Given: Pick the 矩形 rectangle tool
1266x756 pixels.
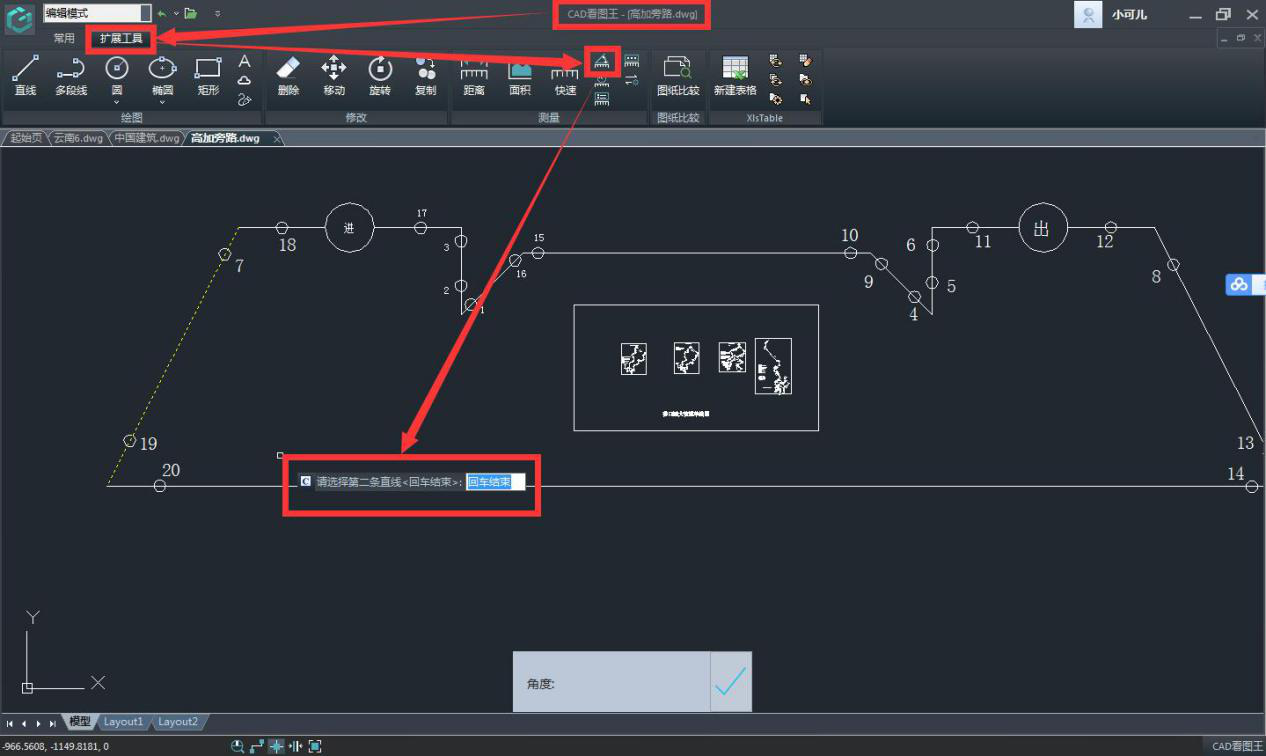Looking at the screenshot, I should [x=208, y=76].
